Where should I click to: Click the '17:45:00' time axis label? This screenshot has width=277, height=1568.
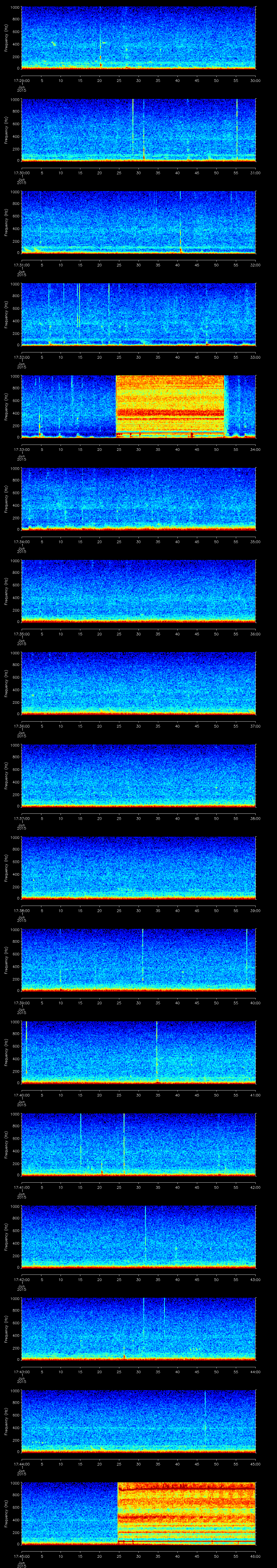coord(21,1556)
